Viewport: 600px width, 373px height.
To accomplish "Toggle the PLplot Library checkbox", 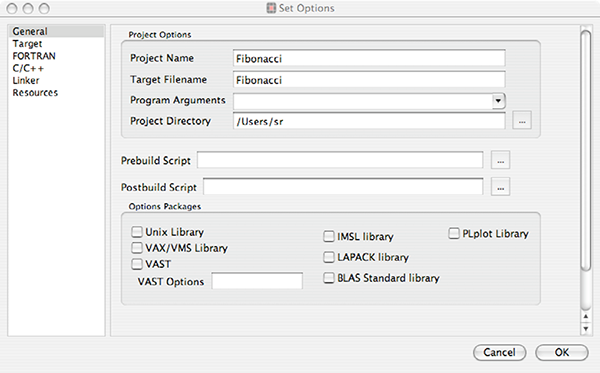I will pyautogui.click(x=454, y=233).
